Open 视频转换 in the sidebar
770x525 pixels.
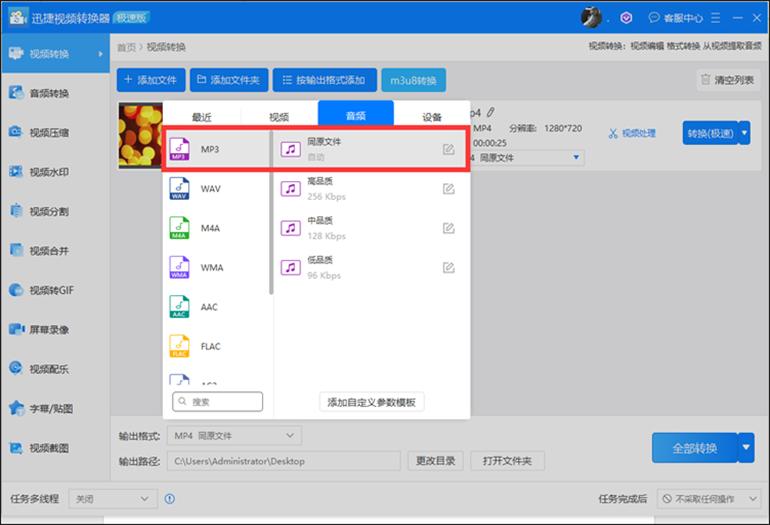click(x=55, y=54)
